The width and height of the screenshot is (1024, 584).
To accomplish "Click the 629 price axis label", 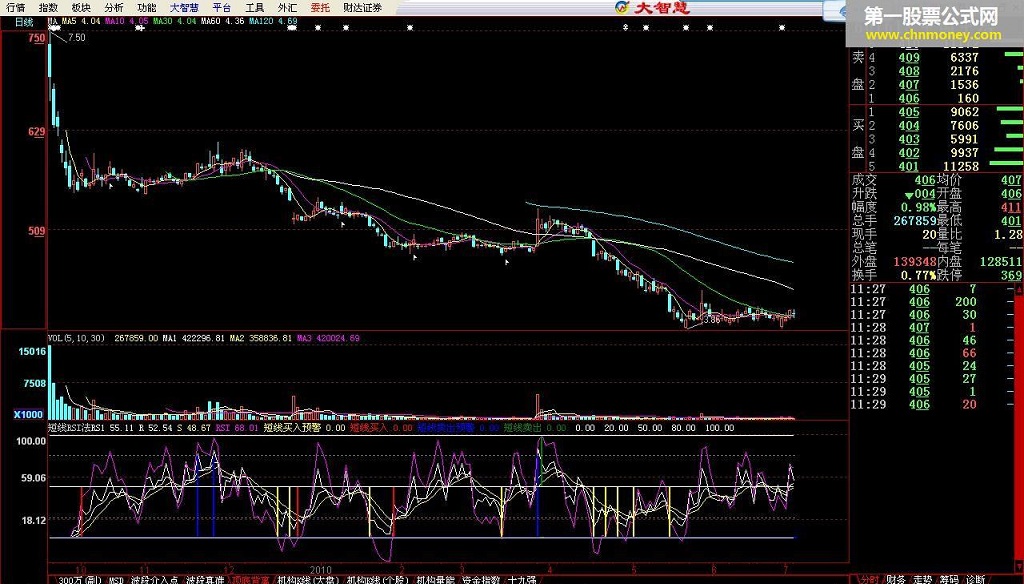I will (x=37, y=132).
